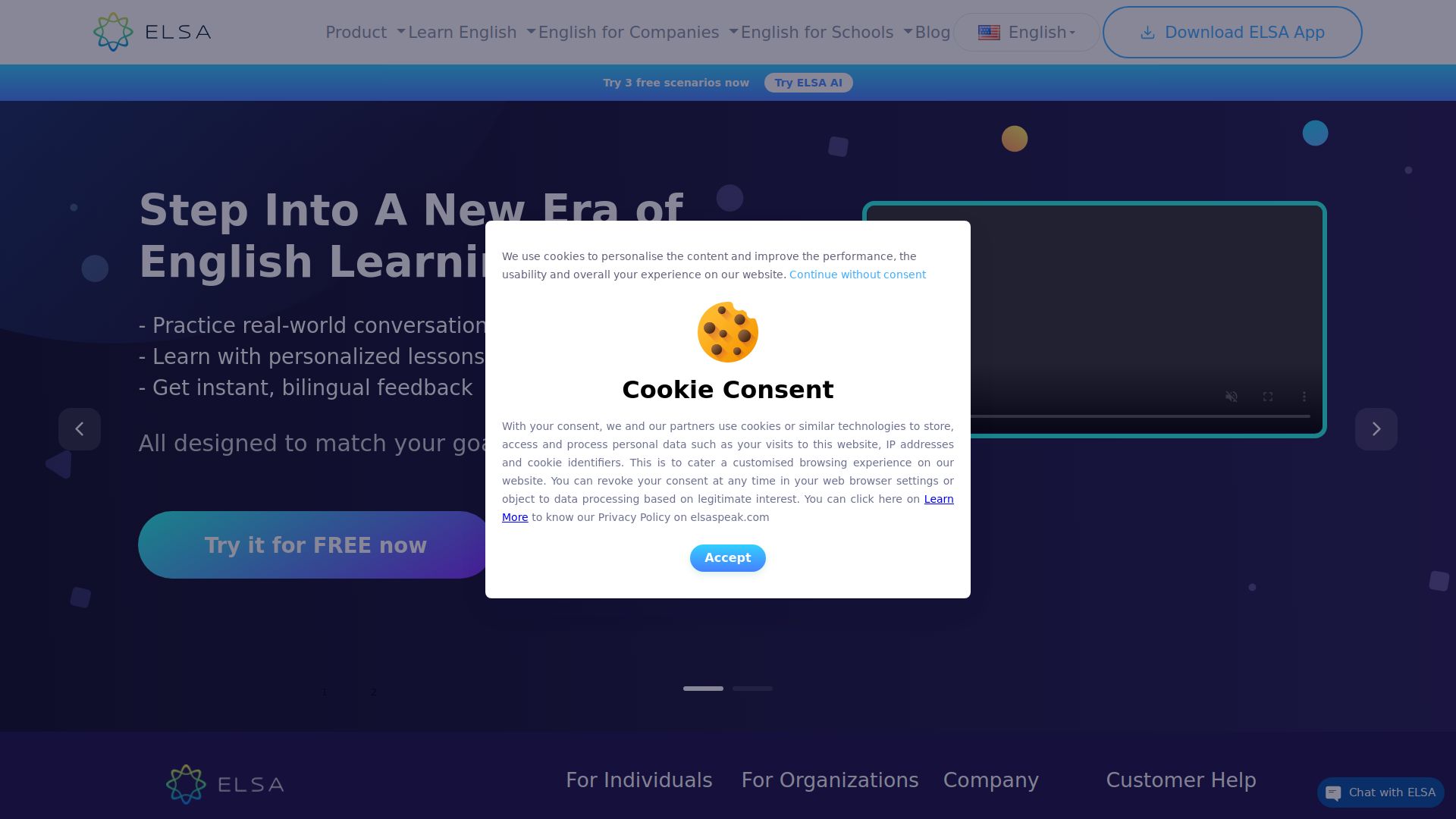Select the first carousel indicator bar
The height and width of the screenshot is (819, 1456).
pyautogui.click(x=703, y=689)
